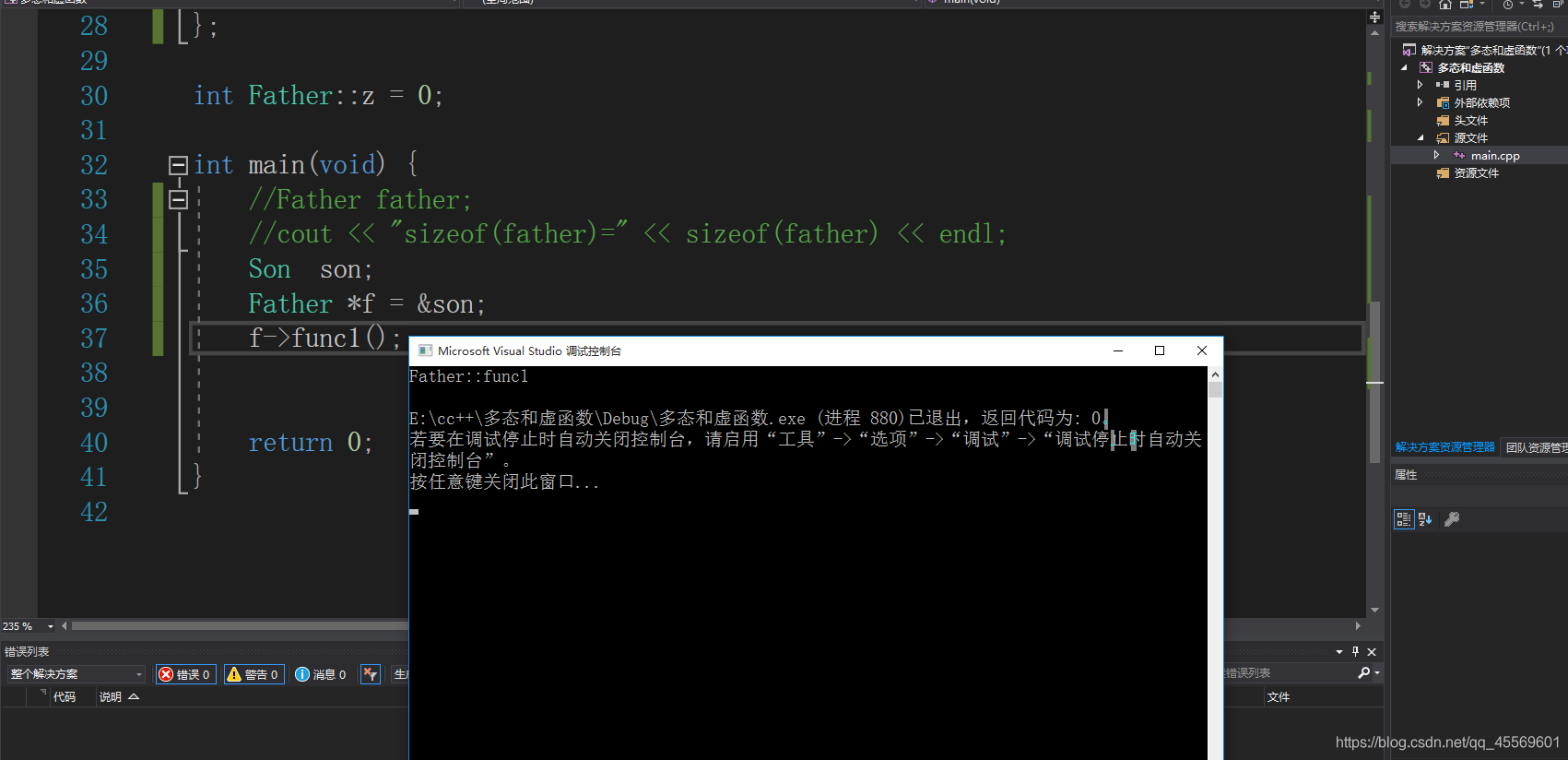This screenshot has height=760, width=1568.
Task: Click the 属性 panel title
Action: 1406,475
